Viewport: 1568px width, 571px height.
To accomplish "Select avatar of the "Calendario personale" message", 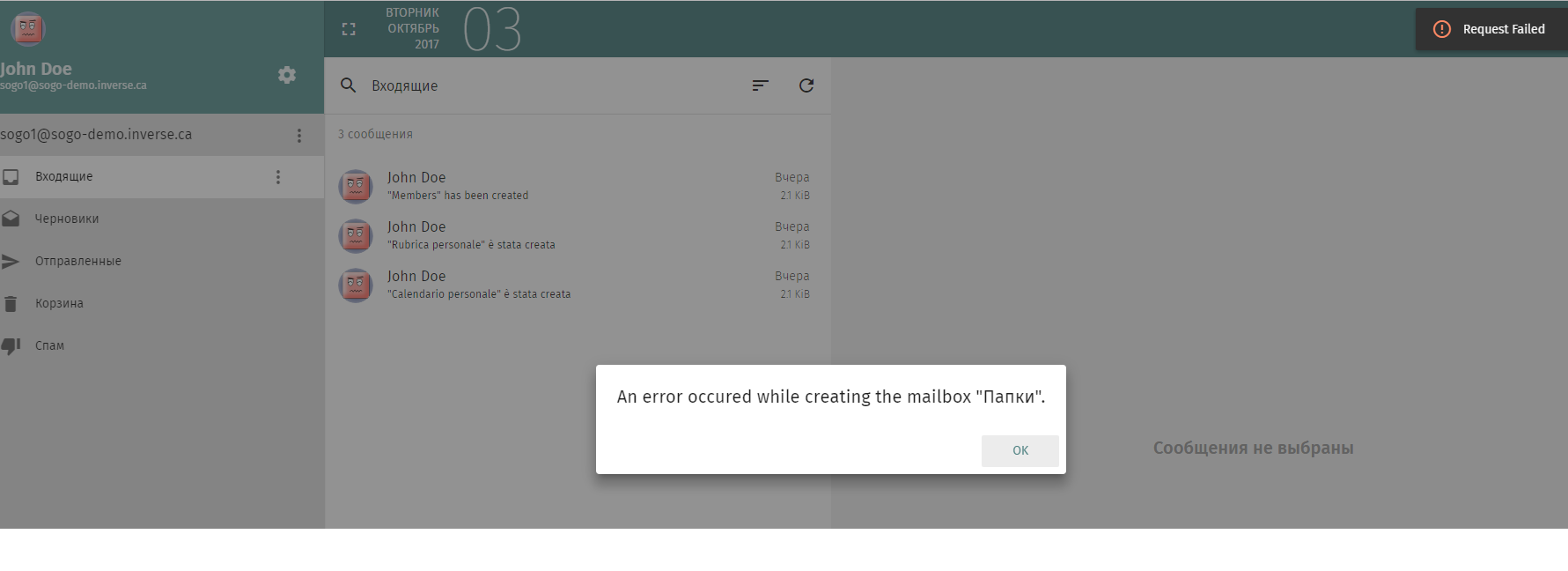I will tap(356, 285).
